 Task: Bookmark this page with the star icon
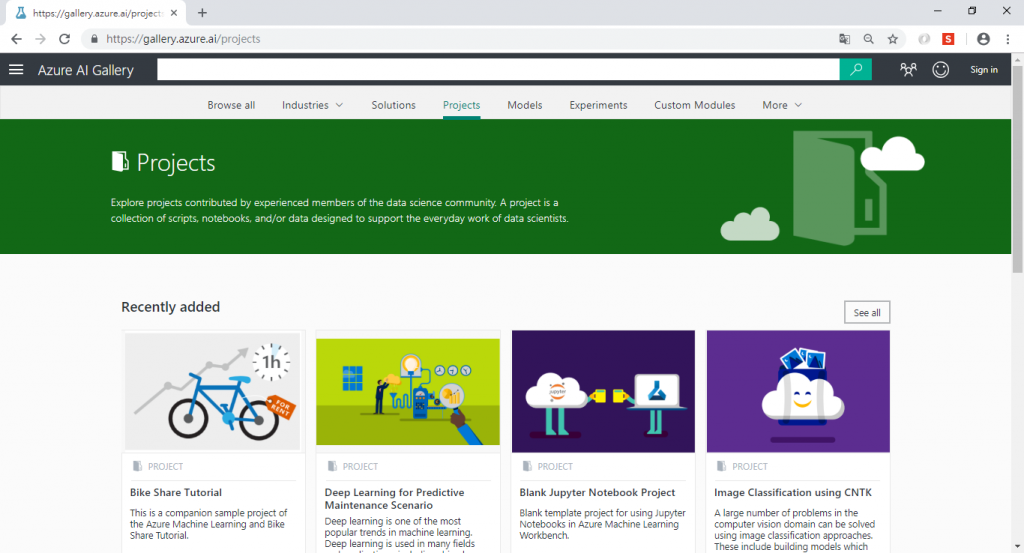[893, 39]
